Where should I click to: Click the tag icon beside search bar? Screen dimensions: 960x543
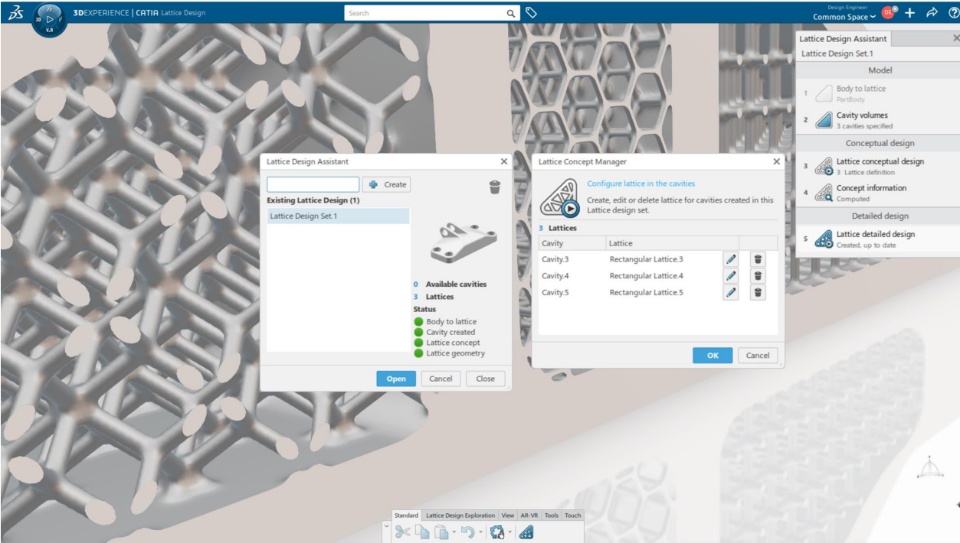tap(531, 12)
